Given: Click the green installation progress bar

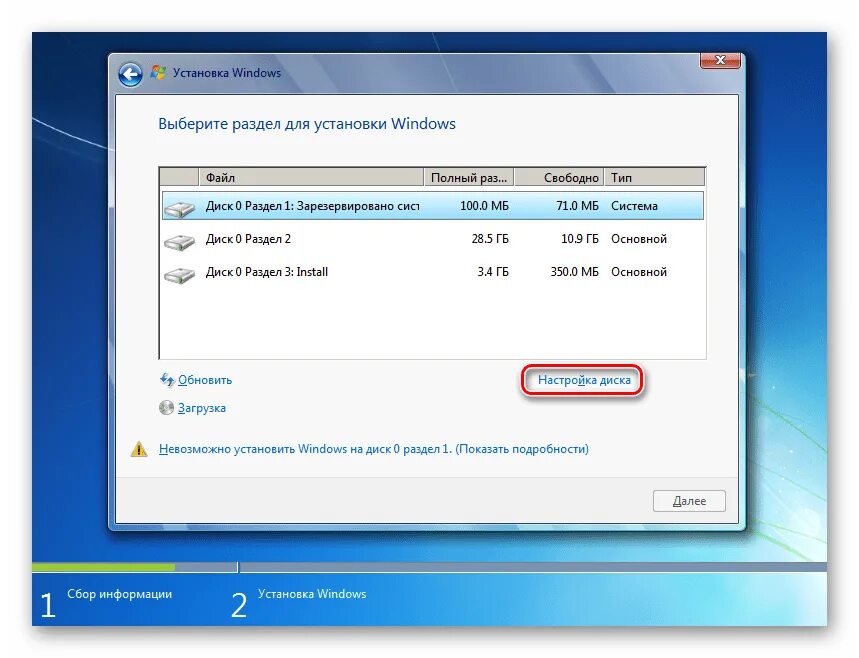Looking at the screenshot, I should pos(104,567).
